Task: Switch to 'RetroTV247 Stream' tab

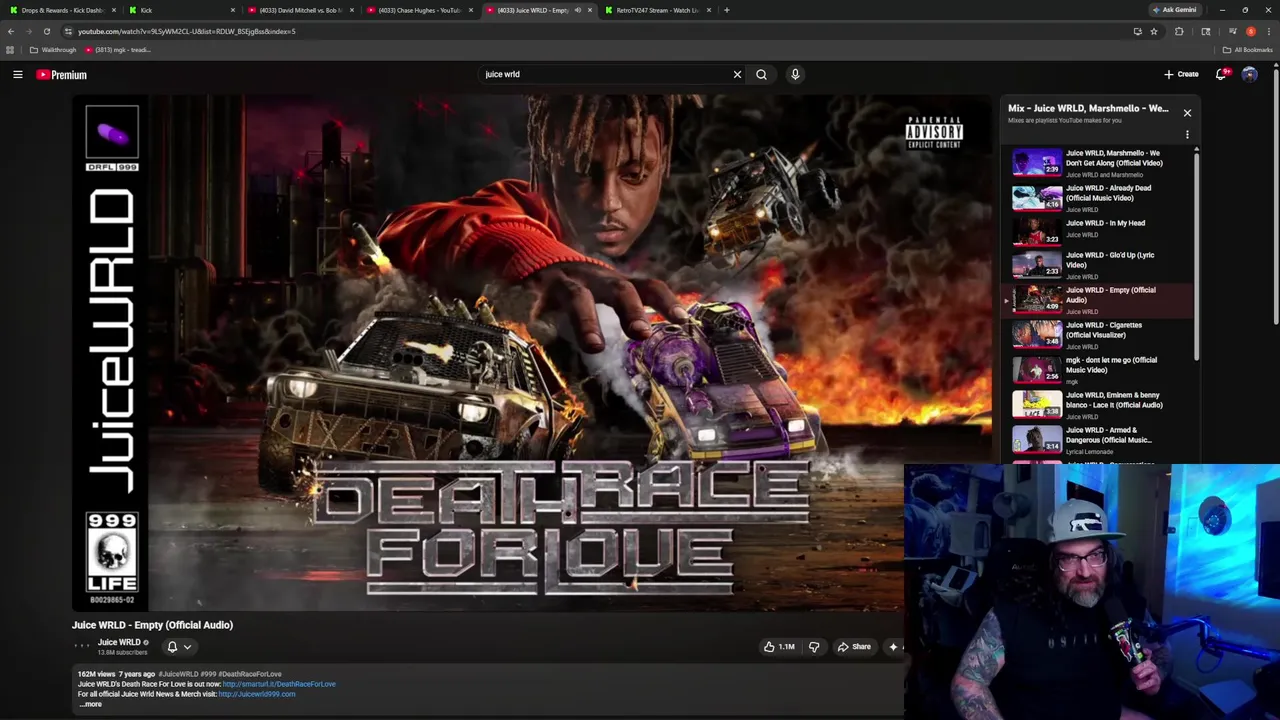Action: 657,10
